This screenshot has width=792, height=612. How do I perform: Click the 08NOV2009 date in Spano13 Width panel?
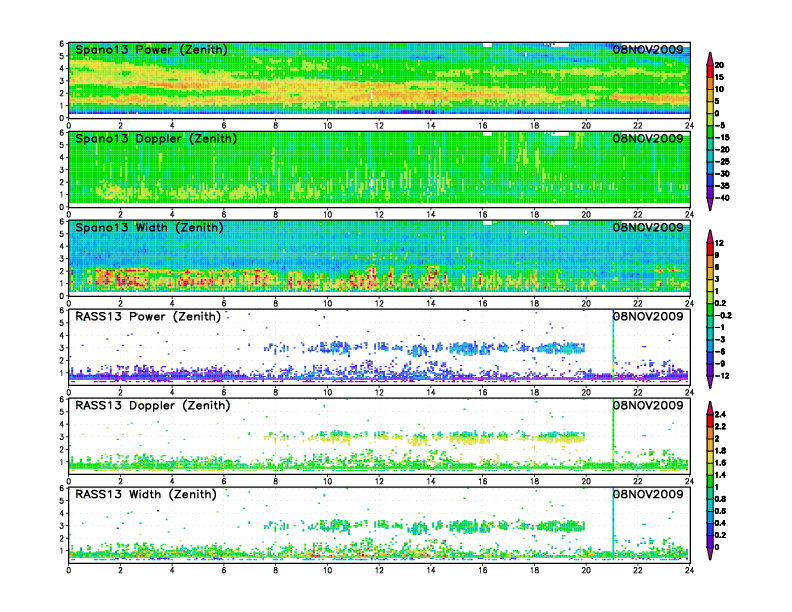click(x=648, y=227)
